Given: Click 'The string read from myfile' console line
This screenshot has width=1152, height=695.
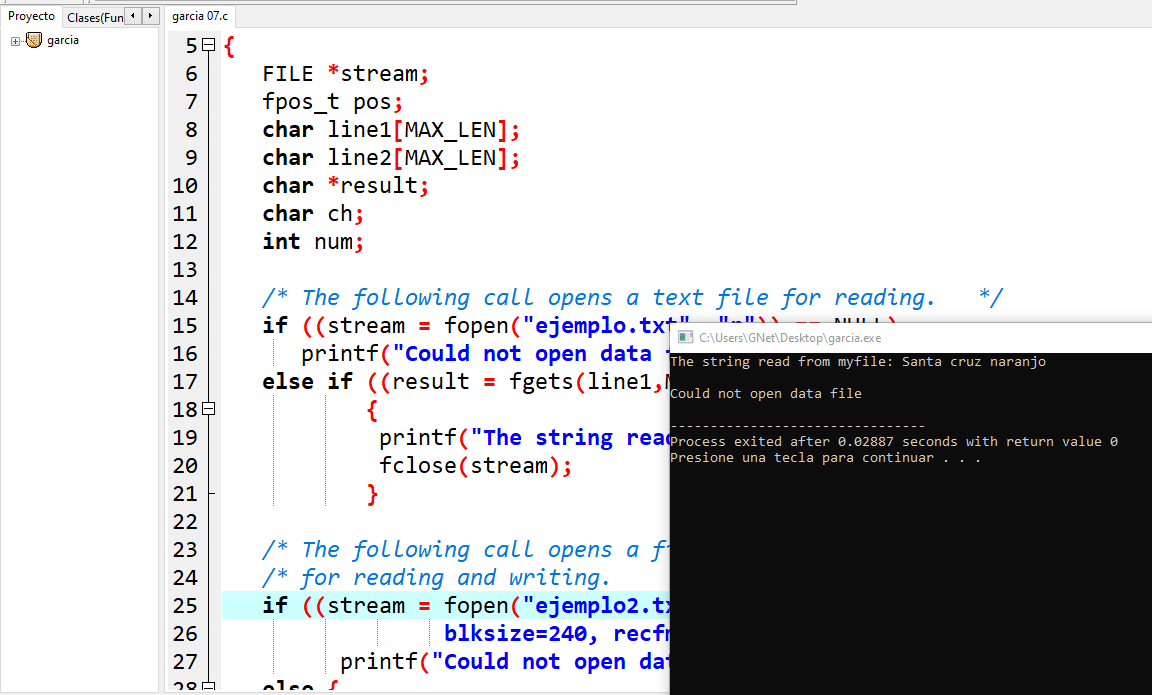Looking at the screenshot, I should pyautogui.click(x=857, y=361).
